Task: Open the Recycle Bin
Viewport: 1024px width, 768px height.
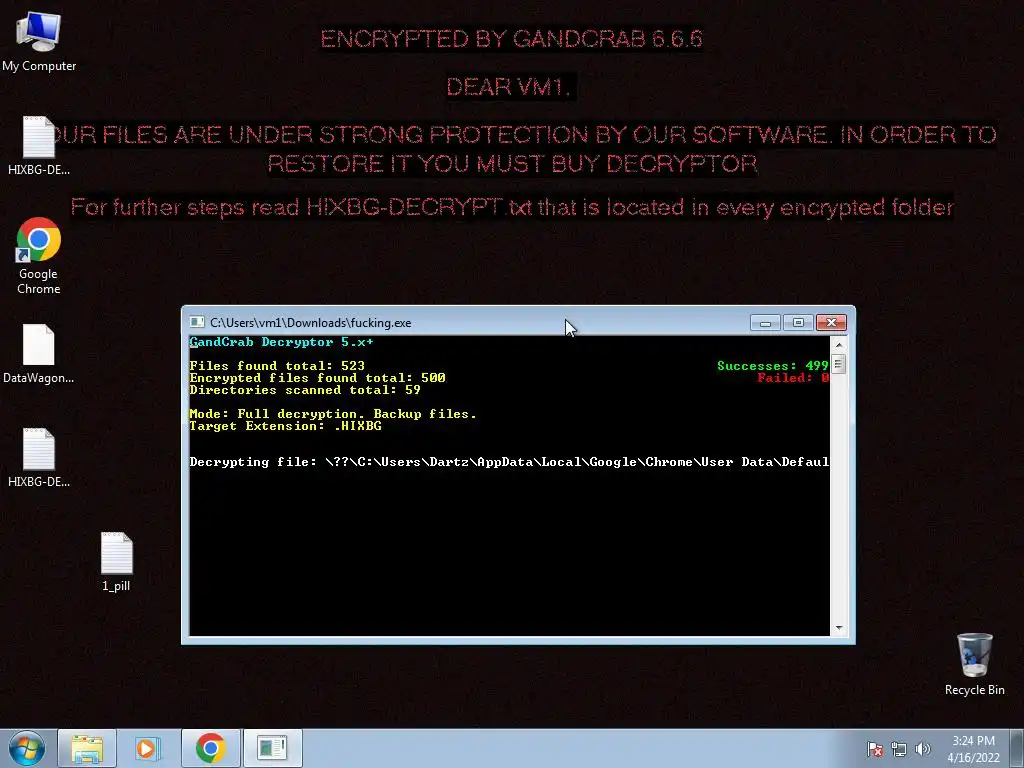Action: point(974,664)
